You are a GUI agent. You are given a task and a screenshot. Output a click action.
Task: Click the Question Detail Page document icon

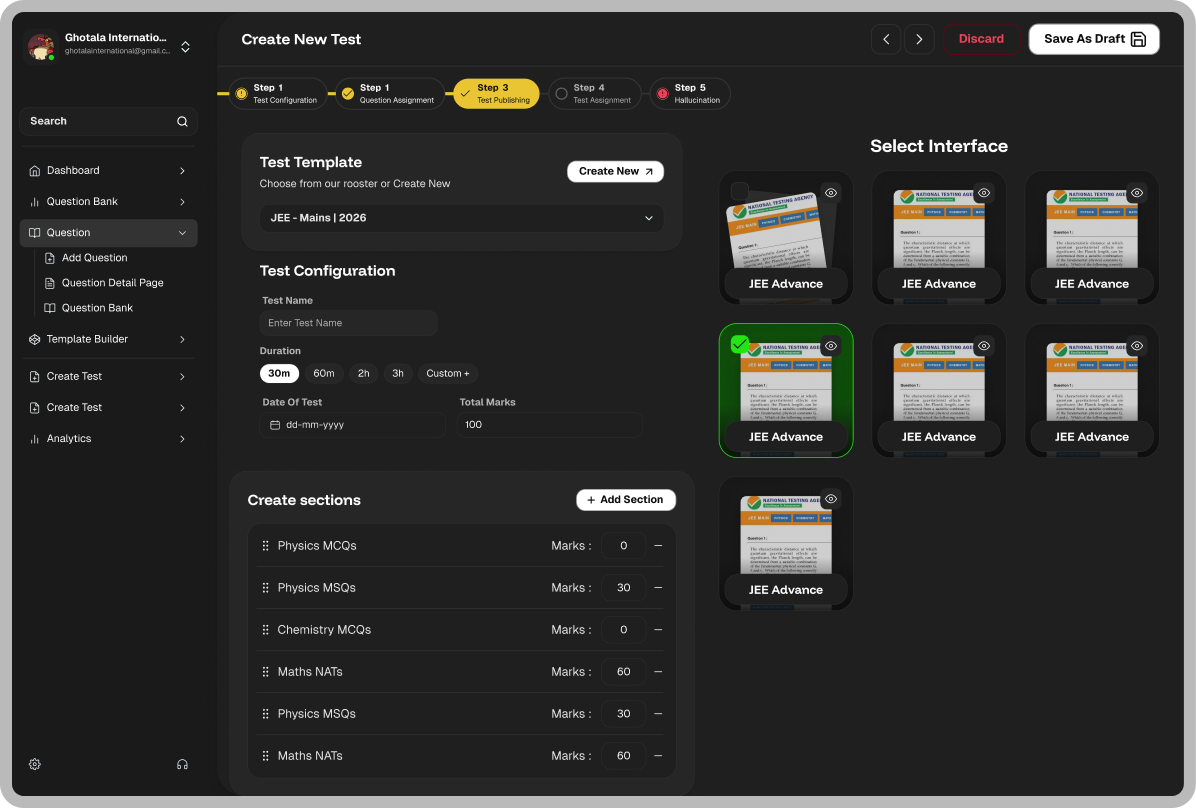coord(50,283)
